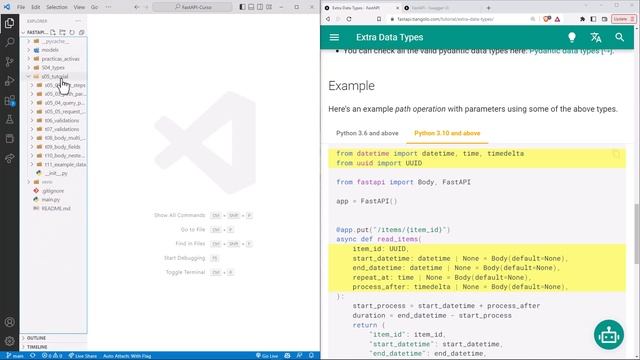
Task: Open the Live Share icon in activity bar
Action: point(9,158)
